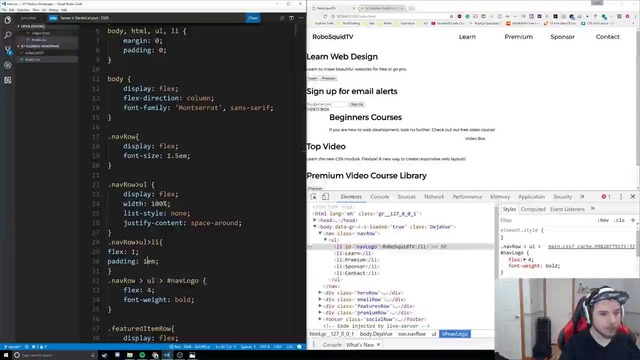Screen dimensions: 640x360
Task: Click the Contact nav link on webpage
Action: [607, 37]
